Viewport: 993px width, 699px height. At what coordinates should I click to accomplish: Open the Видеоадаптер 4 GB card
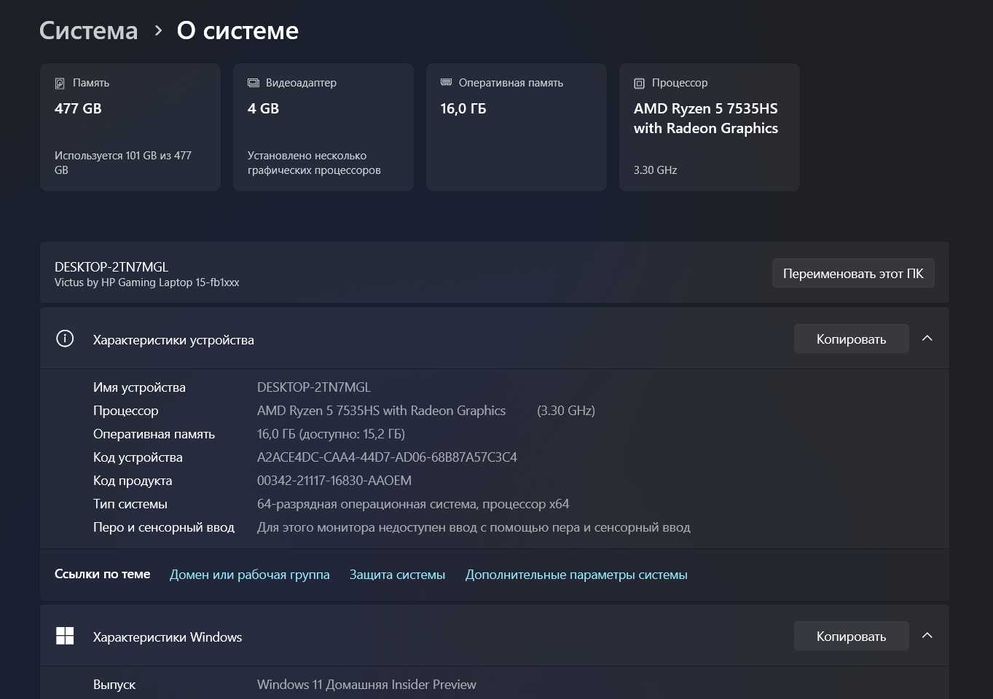(x=324, y=127)
